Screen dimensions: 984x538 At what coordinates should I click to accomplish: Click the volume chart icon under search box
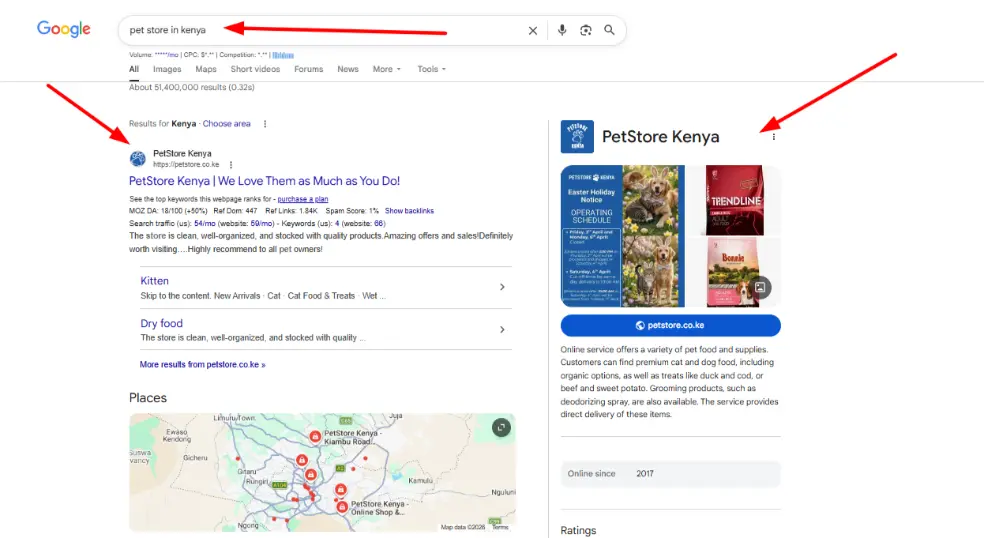283,55
